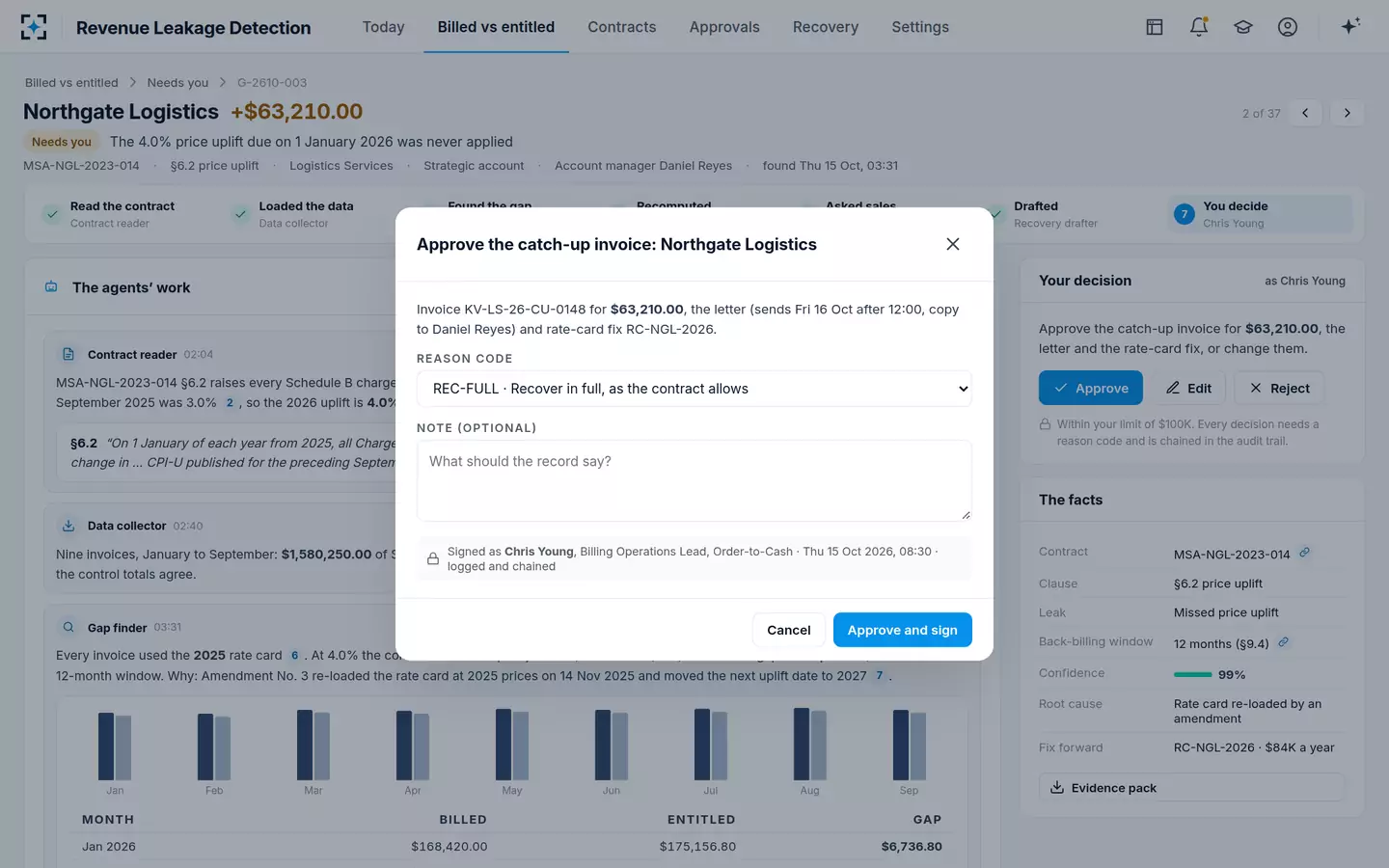Open the contract MSA-NGL-2023-014 link icon
Viewport: 1389px width, 868px height.
[x=1304, y=553]
